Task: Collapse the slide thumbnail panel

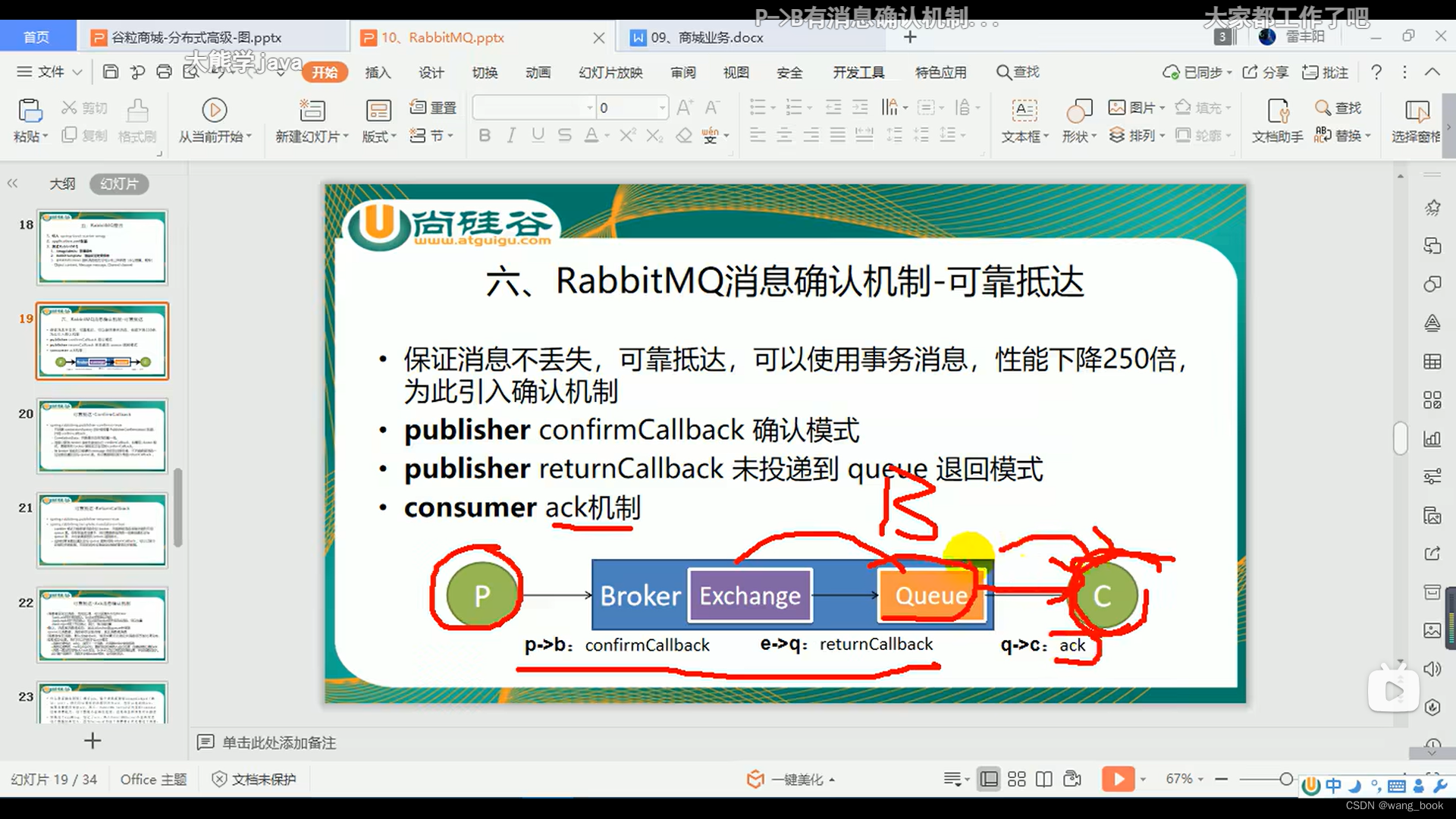Action: pyautogui.click(x=12, y=184)
